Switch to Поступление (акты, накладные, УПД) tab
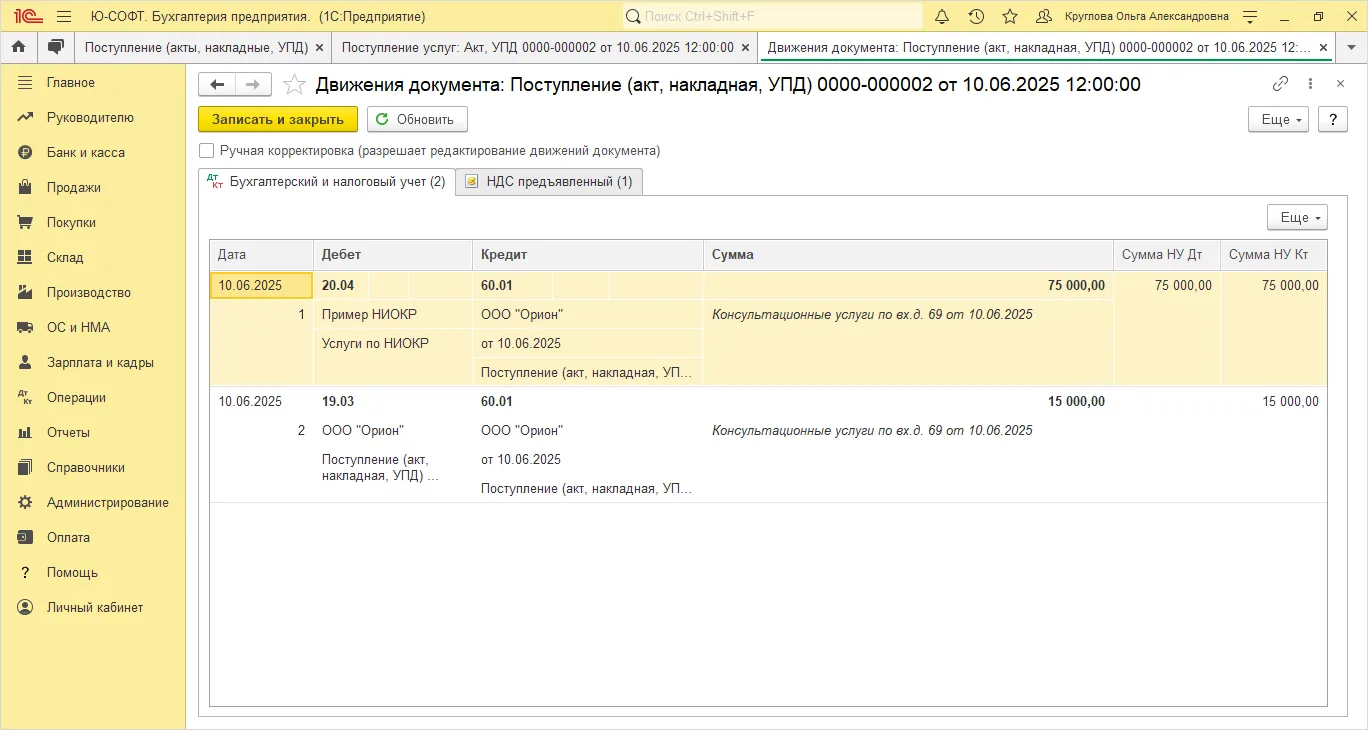Viewport: 1368px width, 730px height. point(196,47)
